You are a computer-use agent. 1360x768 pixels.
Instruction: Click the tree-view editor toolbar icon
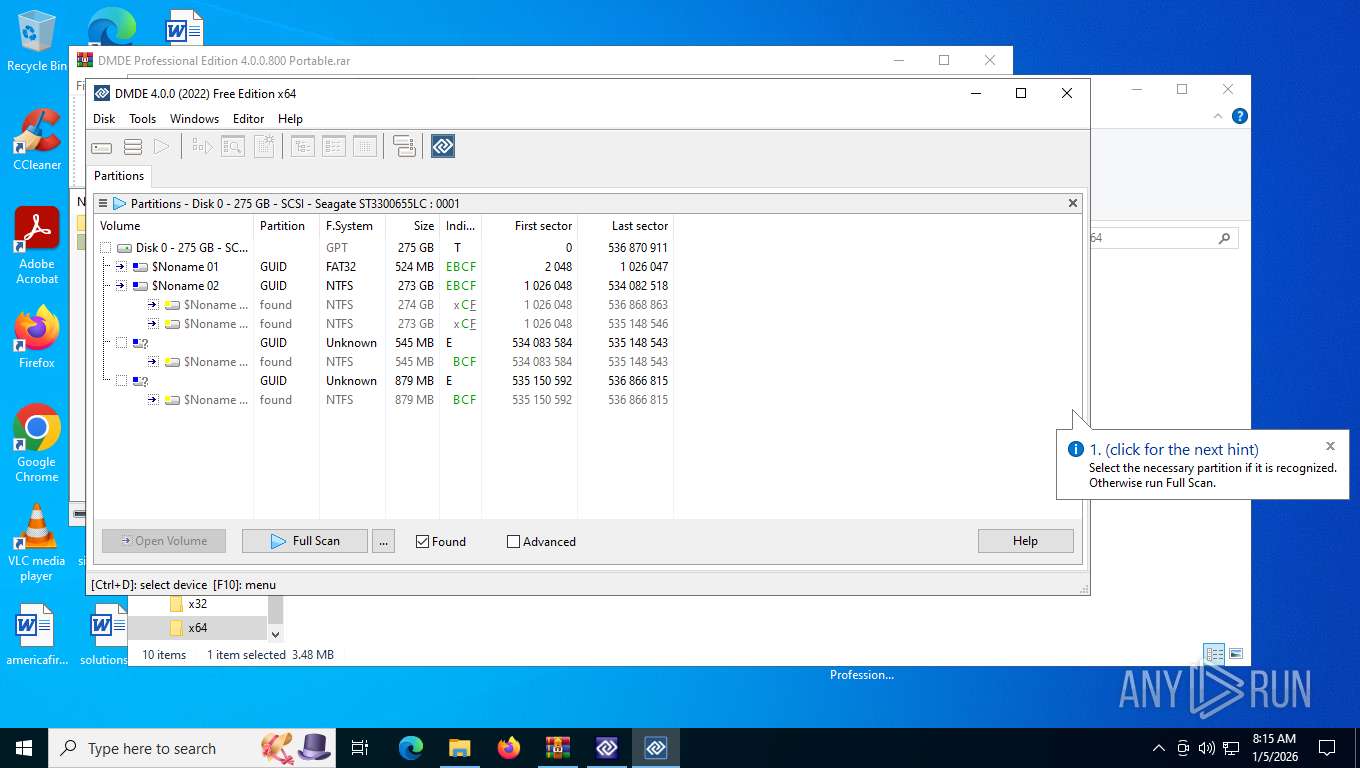pyautogui.click(x=303, y=147)
